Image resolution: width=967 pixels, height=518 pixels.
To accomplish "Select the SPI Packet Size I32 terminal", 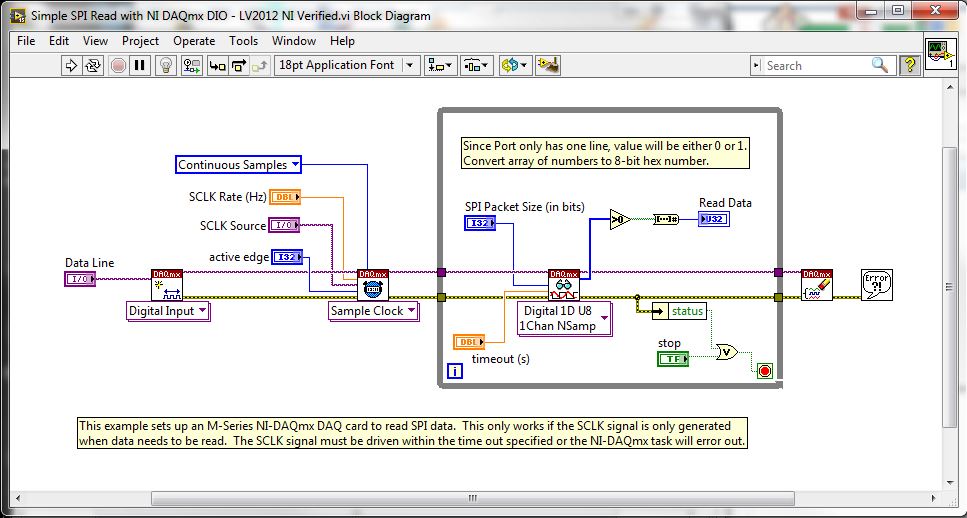I will click(x=480, y=223).
